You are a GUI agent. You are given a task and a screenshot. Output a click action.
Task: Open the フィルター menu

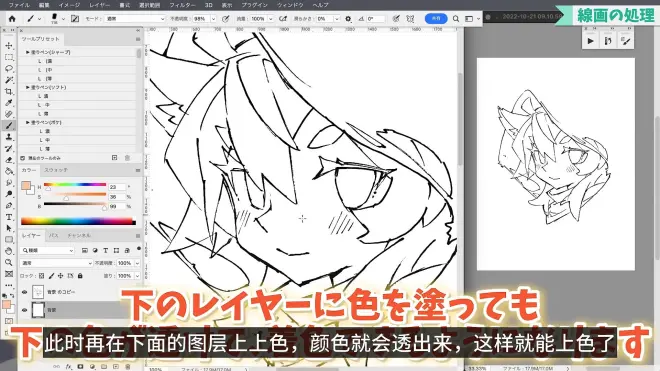(182, 5)
